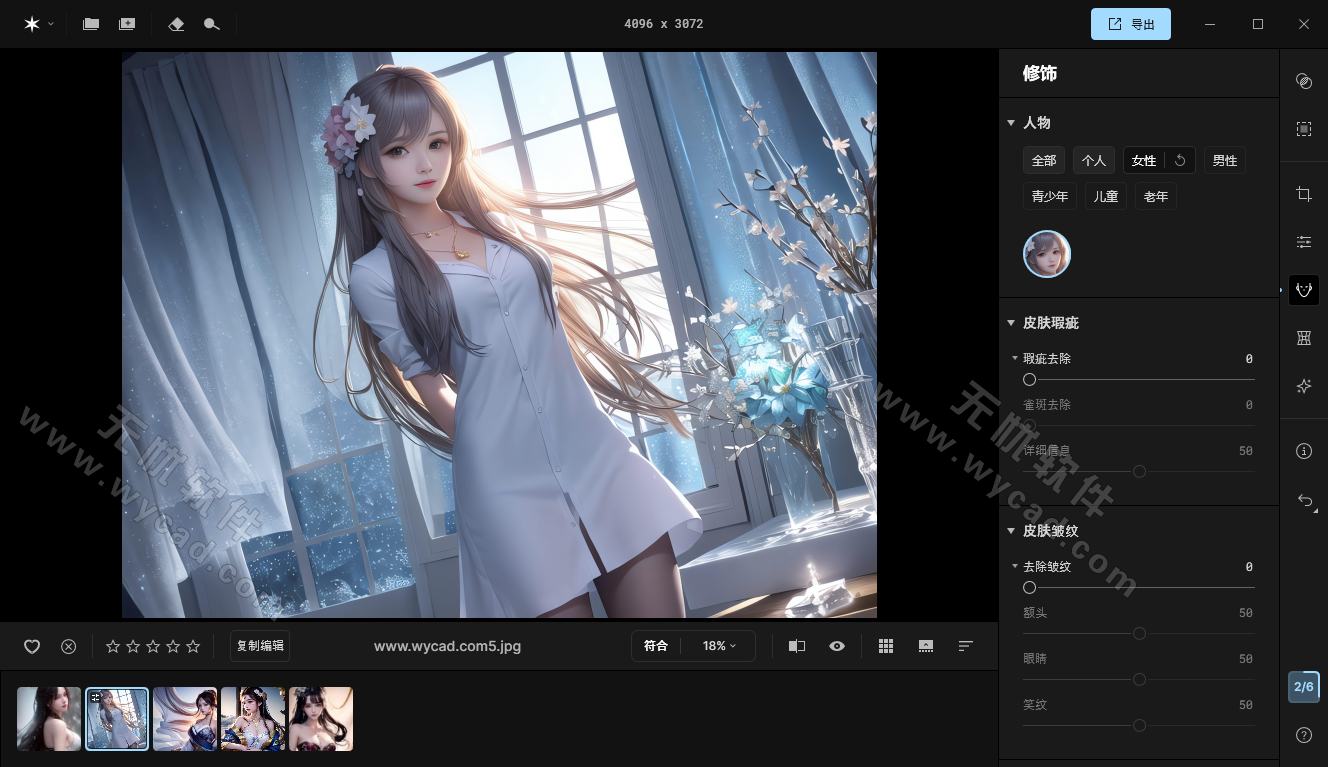The width and height of the screenshot is (1328, 767).
Task: Expand the 皮肤皱纹 section header
Action: point(1012,531)
